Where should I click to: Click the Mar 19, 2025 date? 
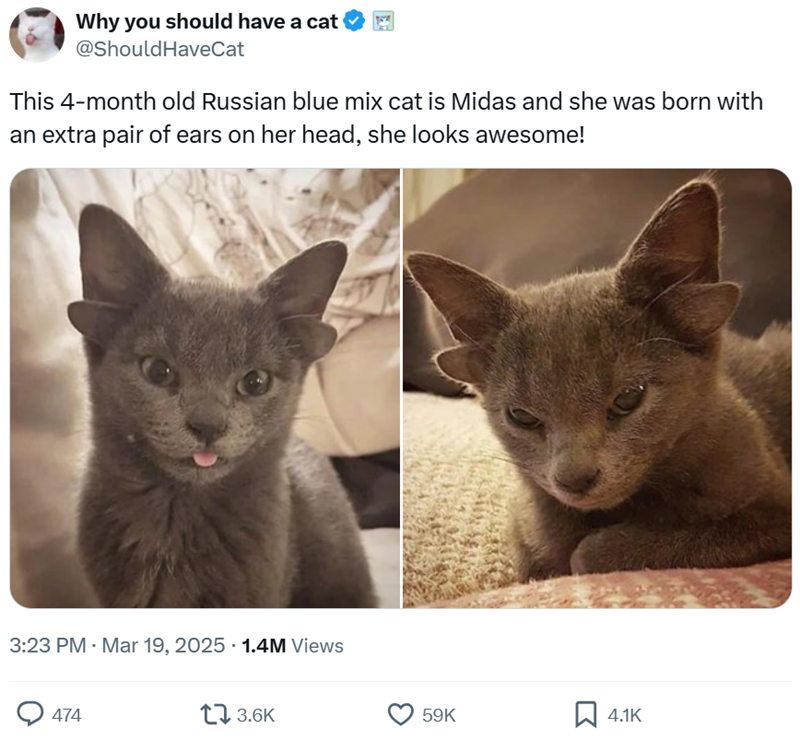coord(162,646)
